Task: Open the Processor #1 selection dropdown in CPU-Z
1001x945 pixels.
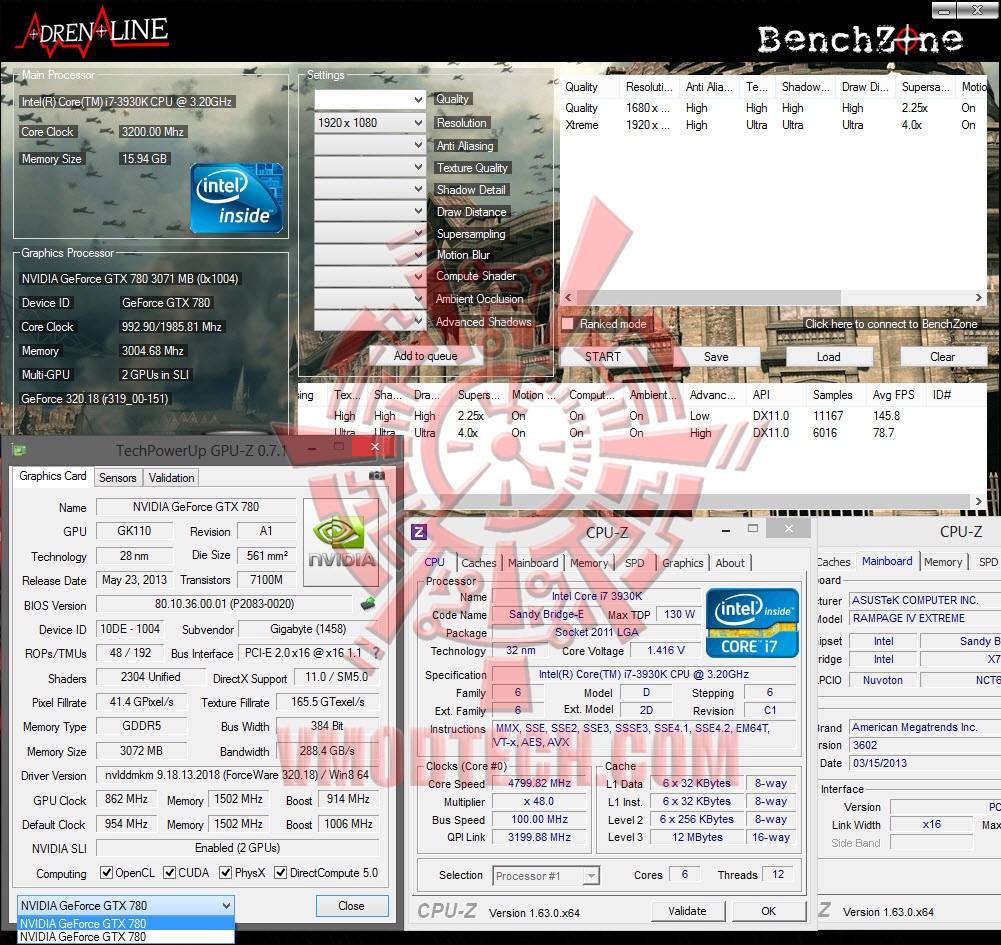Action: (x=546, y=876)
